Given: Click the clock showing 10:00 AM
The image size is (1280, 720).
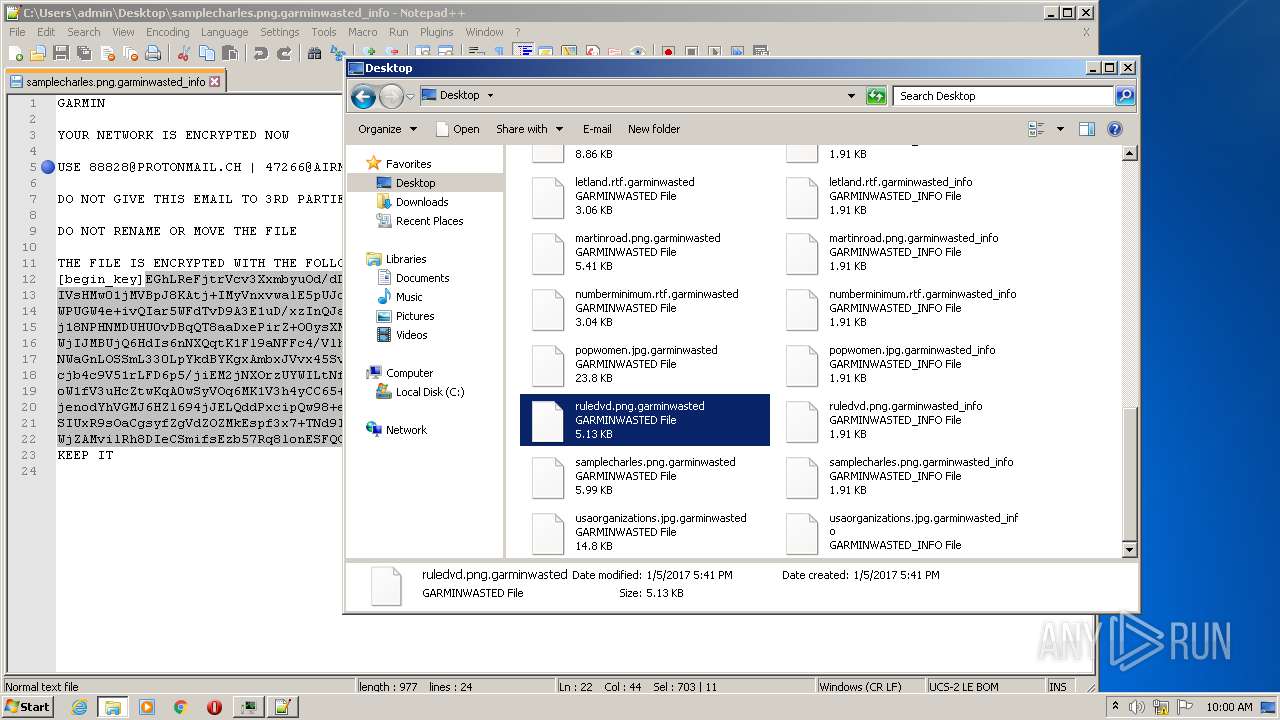Looking at the screenshot, I should (x=1229, y=707).
